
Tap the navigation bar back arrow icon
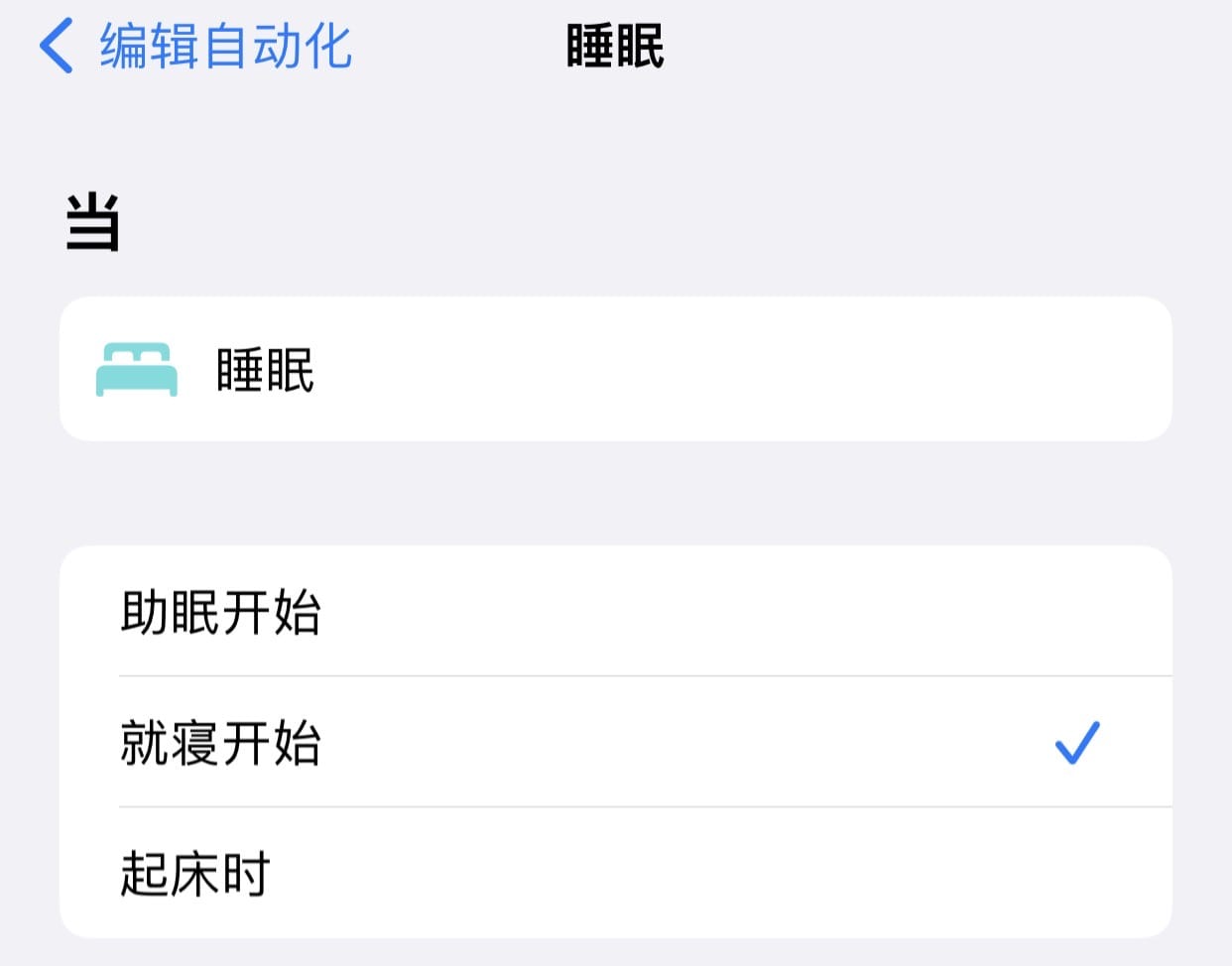[x=57, y=46]
